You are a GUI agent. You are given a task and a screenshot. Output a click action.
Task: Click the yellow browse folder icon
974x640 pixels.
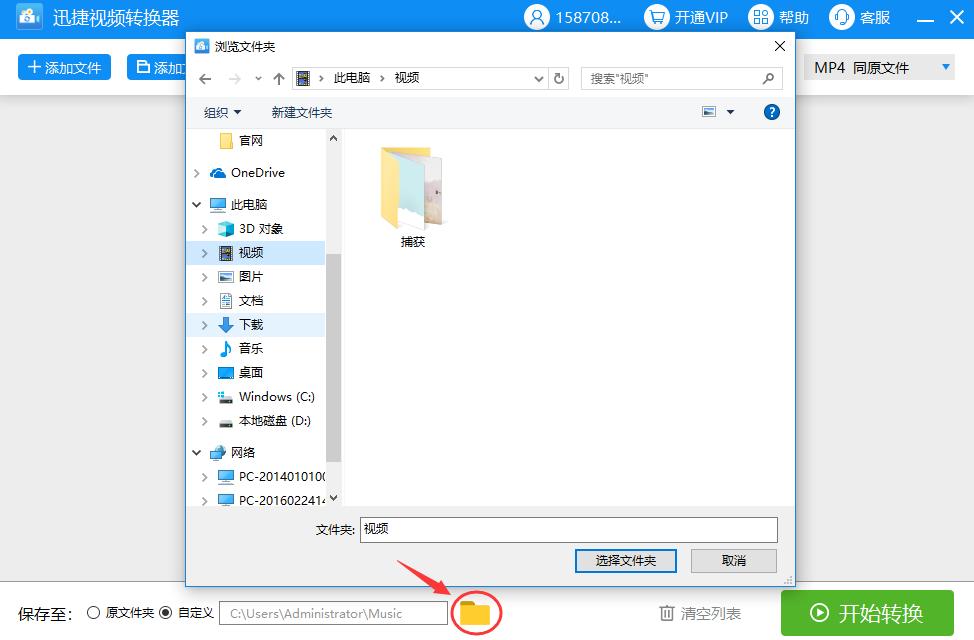click(x=475, y=613)
